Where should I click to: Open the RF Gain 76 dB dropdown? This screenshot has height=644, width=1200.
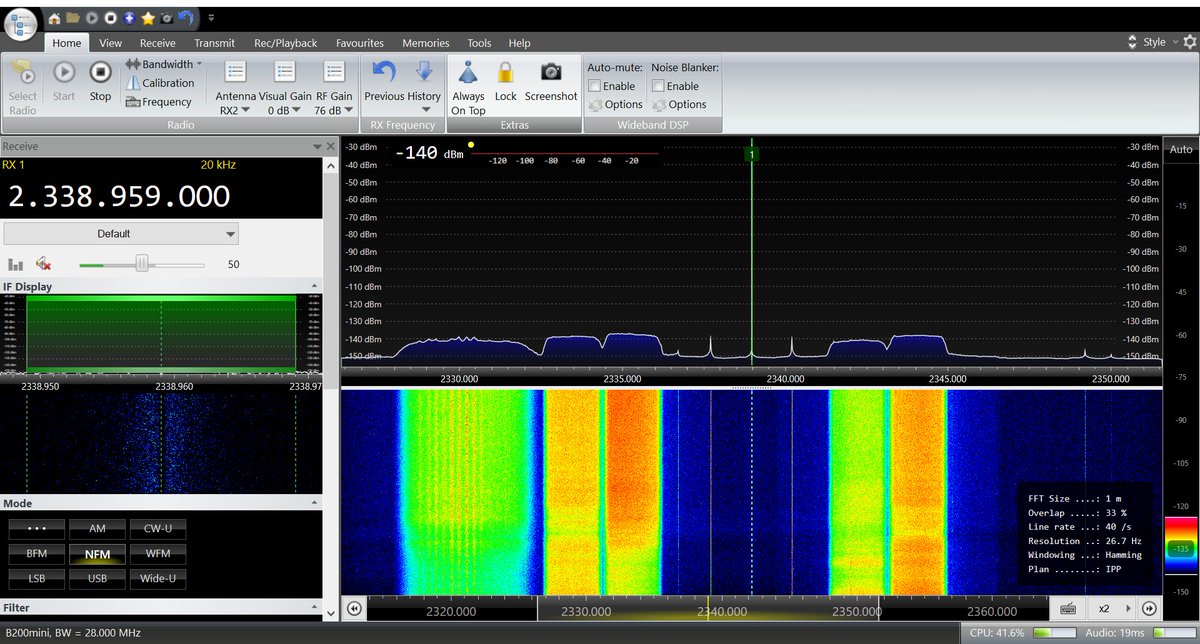coord(334,87)
